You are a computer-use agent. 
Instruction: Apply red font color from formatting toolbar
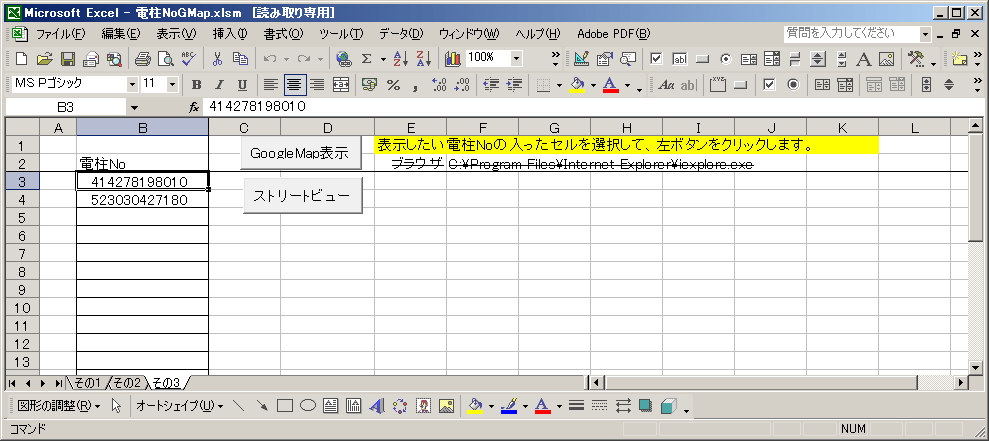pyautogui.click(x=611, y=85)
